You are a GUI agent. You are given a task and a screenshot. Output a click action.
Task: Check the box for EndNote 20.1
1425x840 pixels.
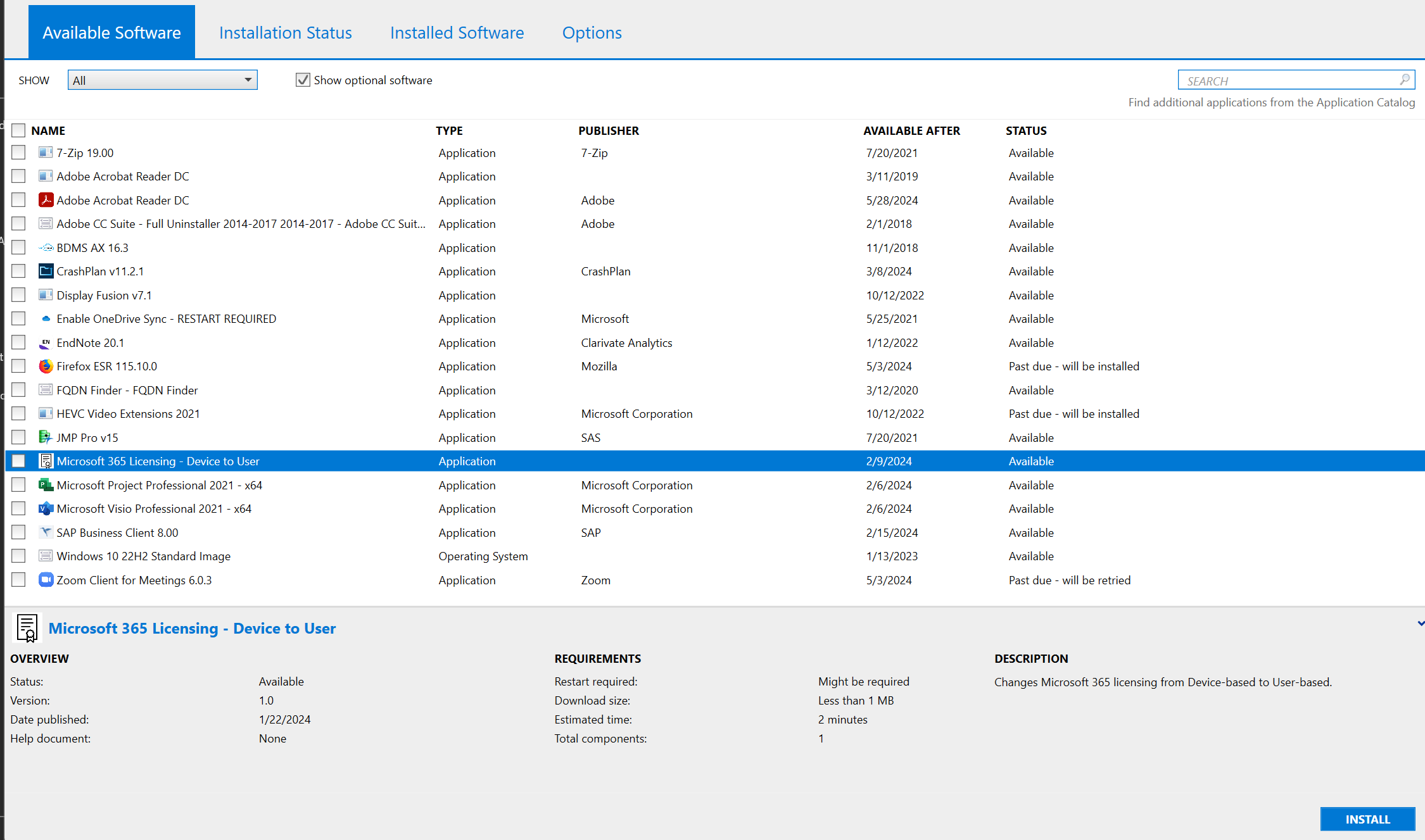pyautogui.click(x=18, y=342)
